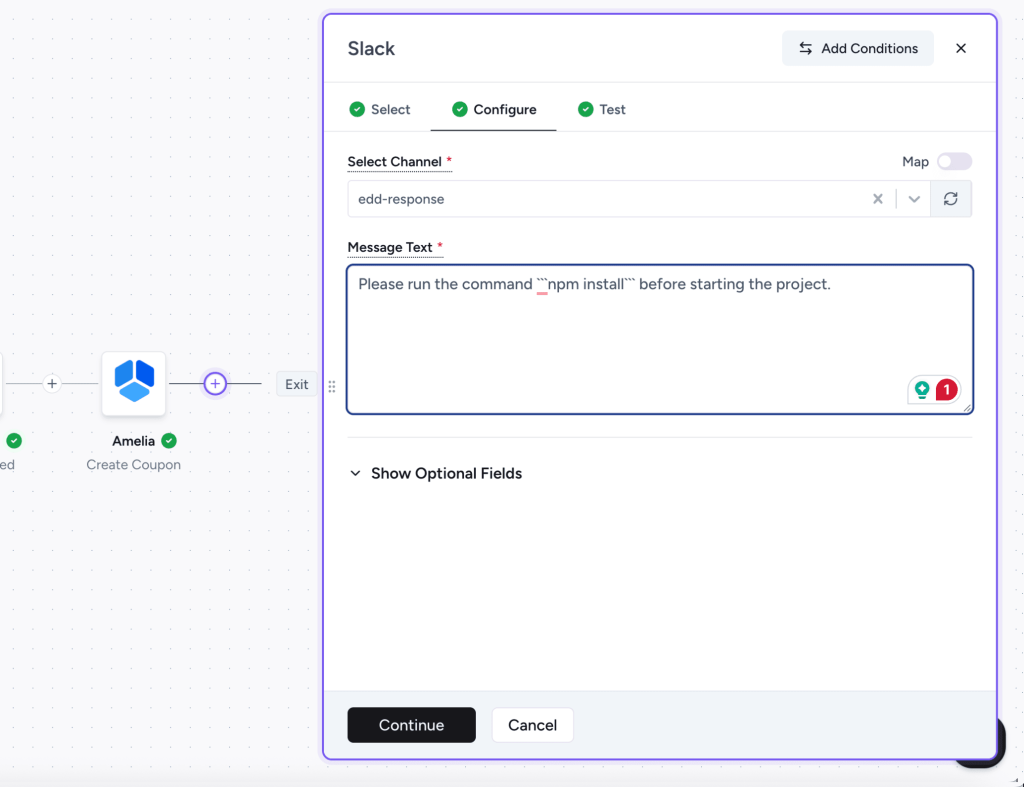The image size is (1024, 787).
Task: Click the Amelia app node icon
Action: [134, 383]
